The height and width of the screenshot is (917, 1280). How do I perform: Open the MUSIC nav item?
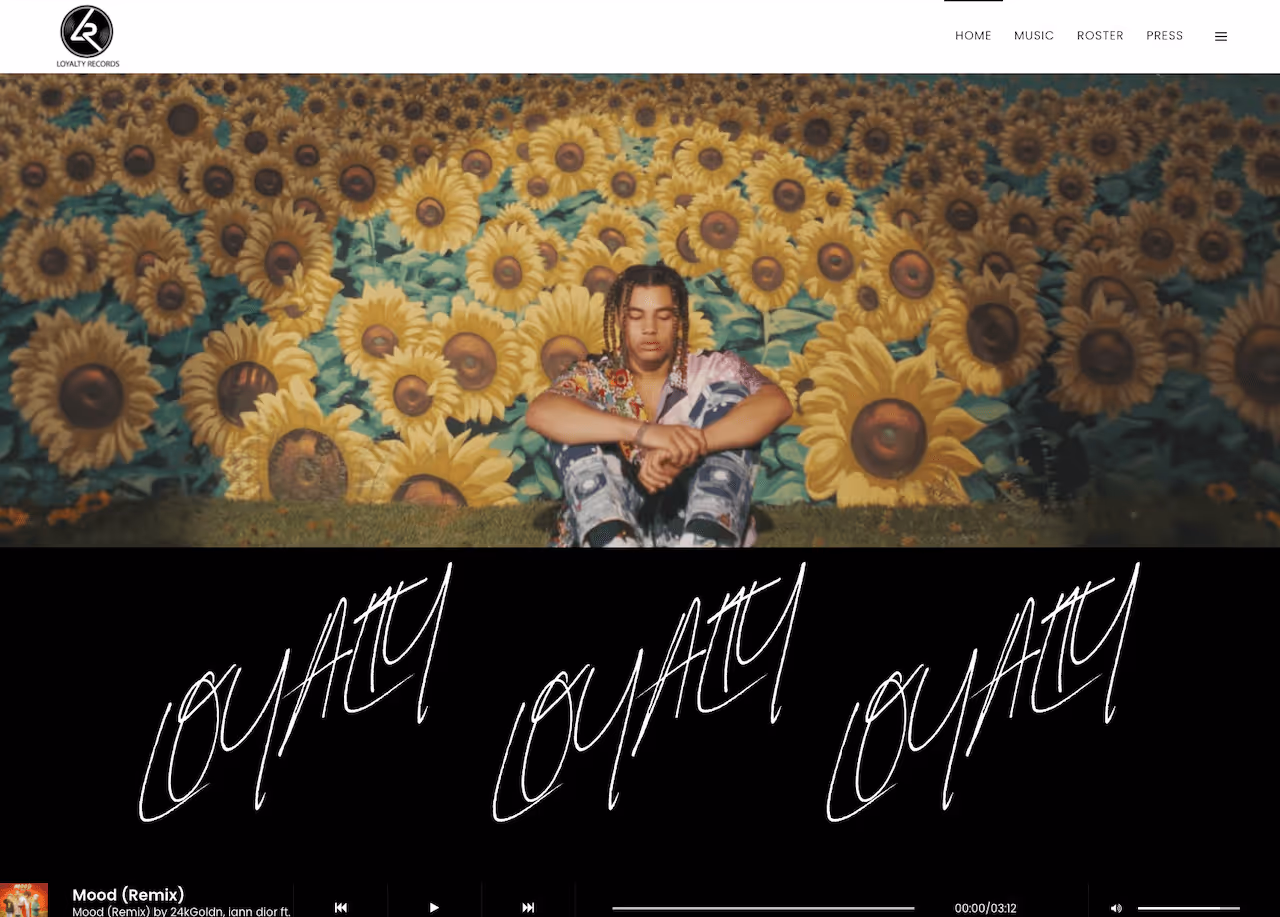(x=1034, y=36)
